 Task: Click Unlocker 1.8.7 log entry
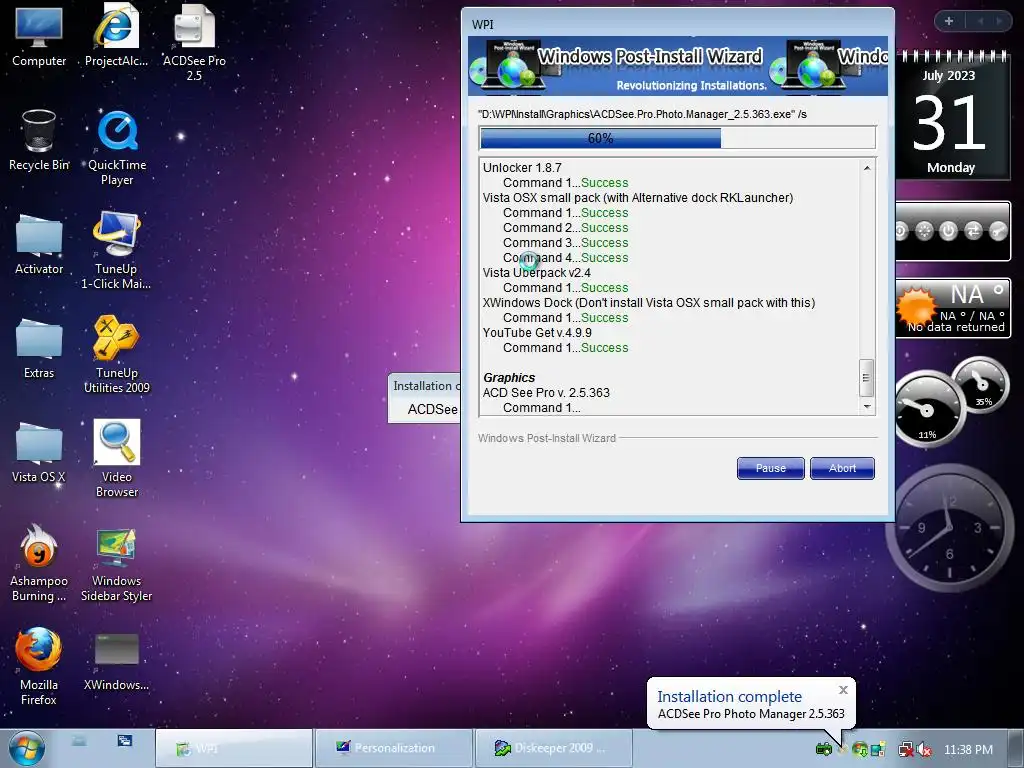coord(522,168)
